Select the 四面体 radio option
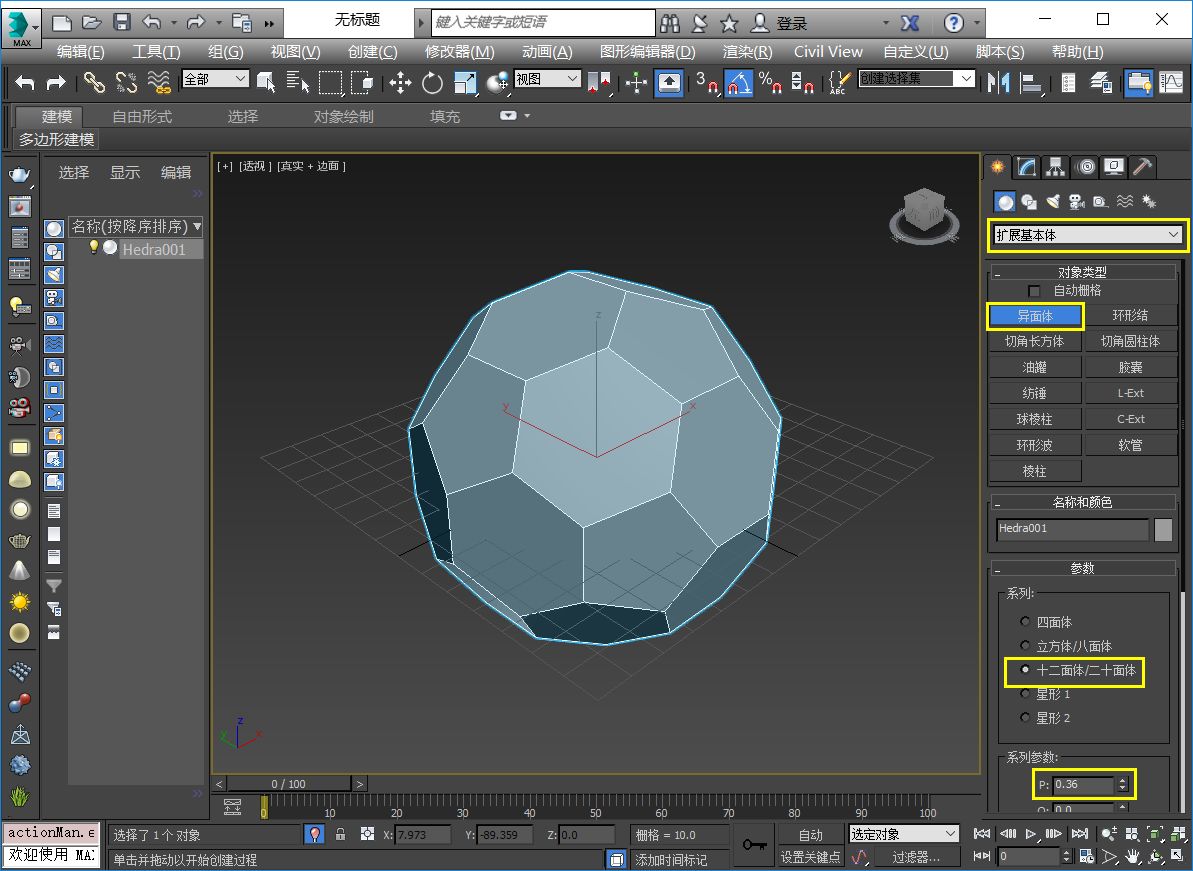The height and width of the screenshot is (871, 1193). pyautogui.click(x=1025, y=622)
